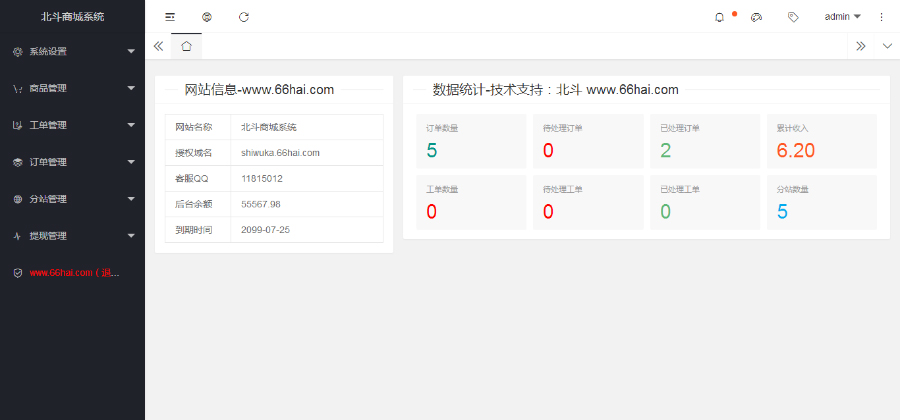Click the tag note icon
Screen dimensions: 900x420
793,17
